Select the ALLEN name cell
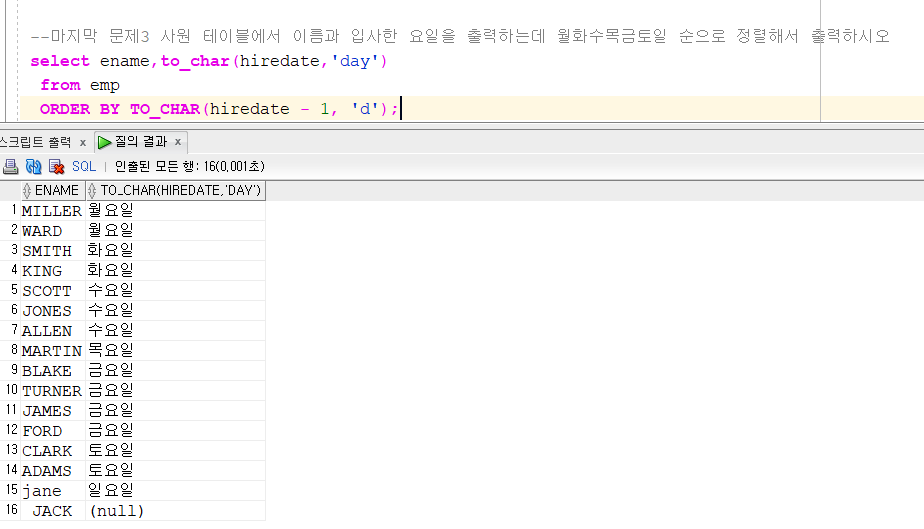924x529 pixels. click(x=52, y=331)
